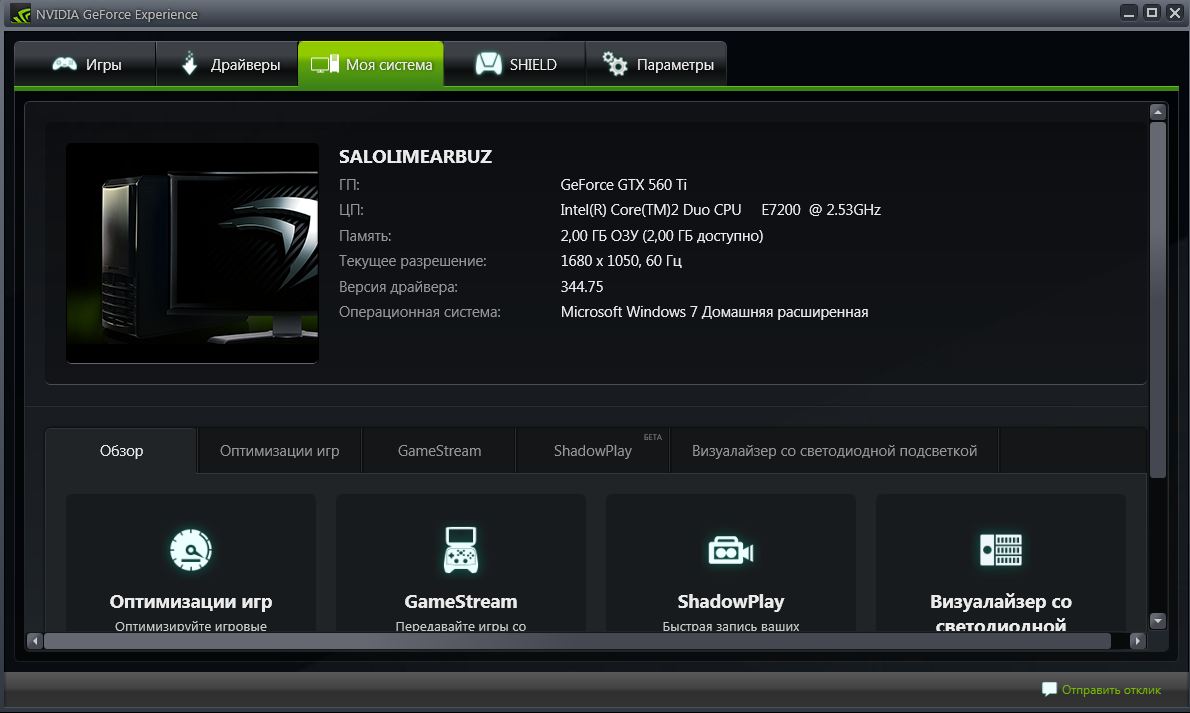Image resolution: width=1190 pixels, height=713 pixels.
Task: Click the PC system thumbnail image
Action: point(192,253)
